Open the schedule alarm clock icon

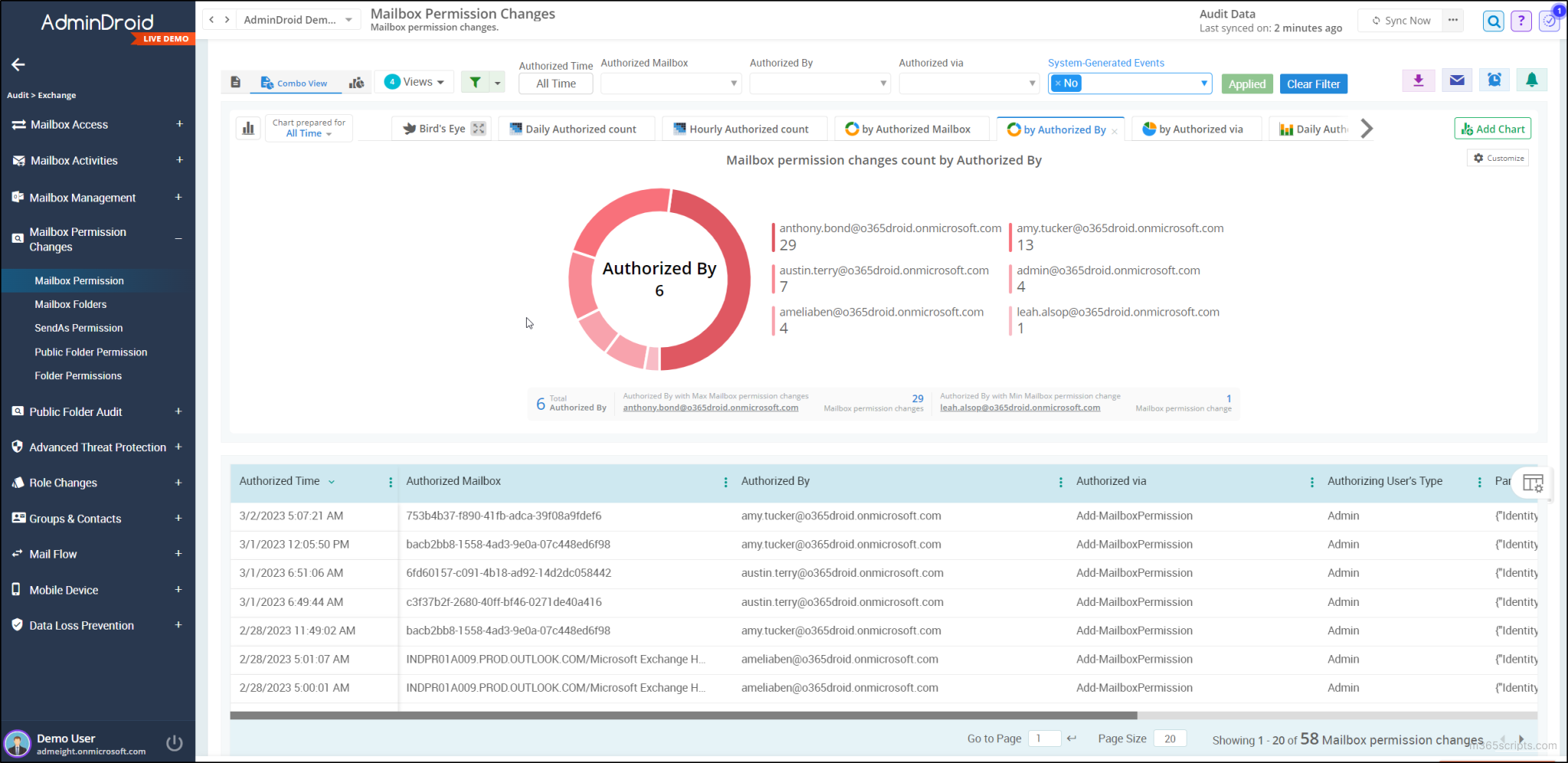point(1494,80)
